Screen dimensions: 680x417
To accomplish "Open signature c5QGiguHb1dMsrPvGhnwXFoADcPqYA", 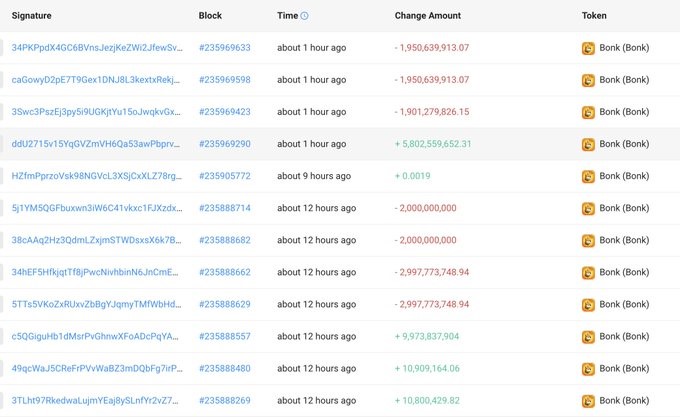I will 95,336.
